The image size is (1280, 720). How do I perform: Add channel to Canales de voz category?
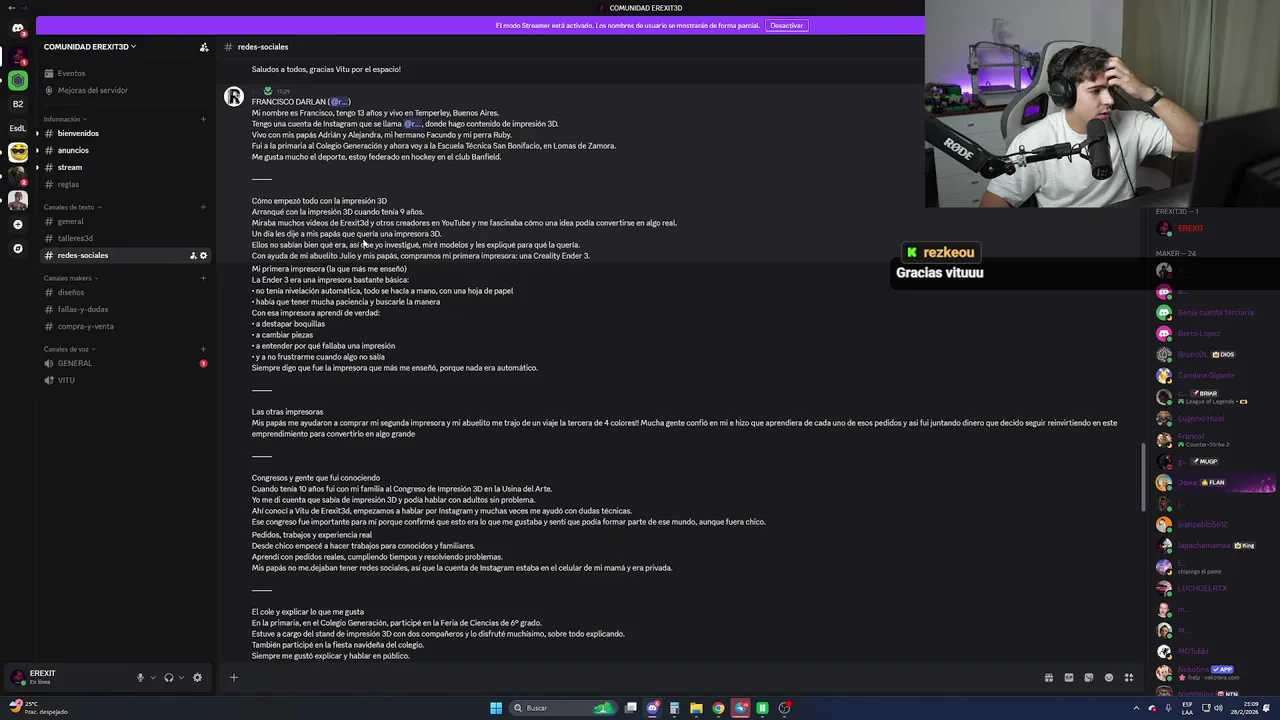[x=203, y=349]
